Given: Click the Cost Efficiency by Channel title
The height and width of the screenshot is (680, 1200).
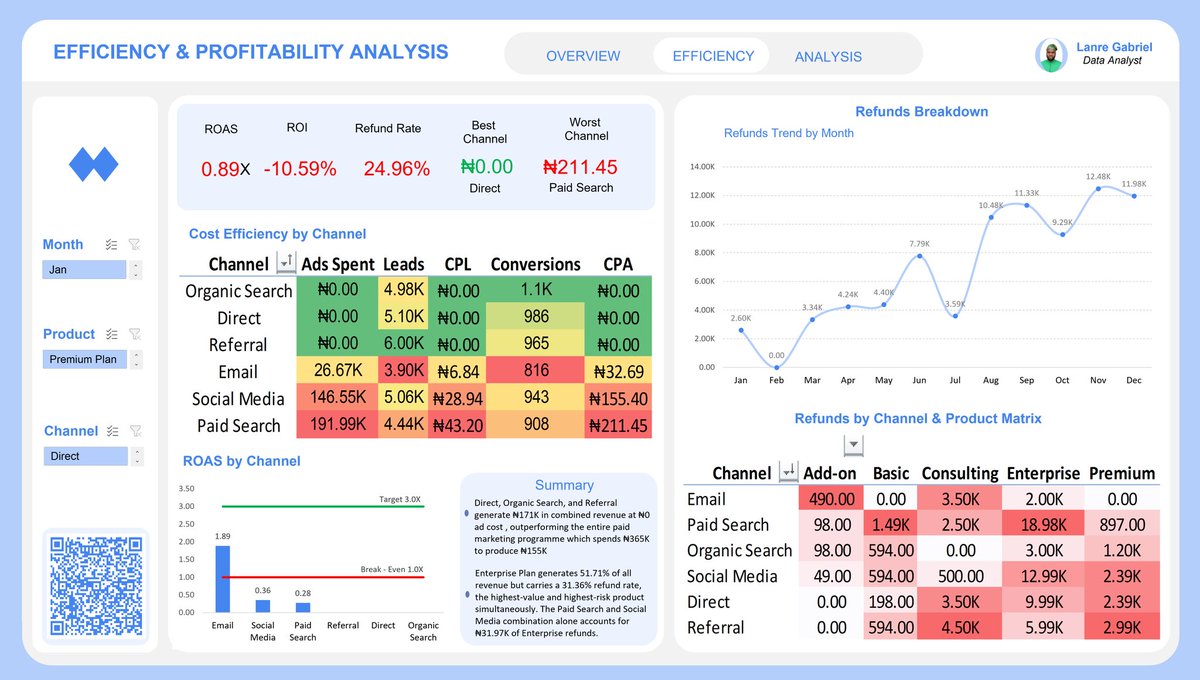Looking at the screenshot, I should (278, 234).
